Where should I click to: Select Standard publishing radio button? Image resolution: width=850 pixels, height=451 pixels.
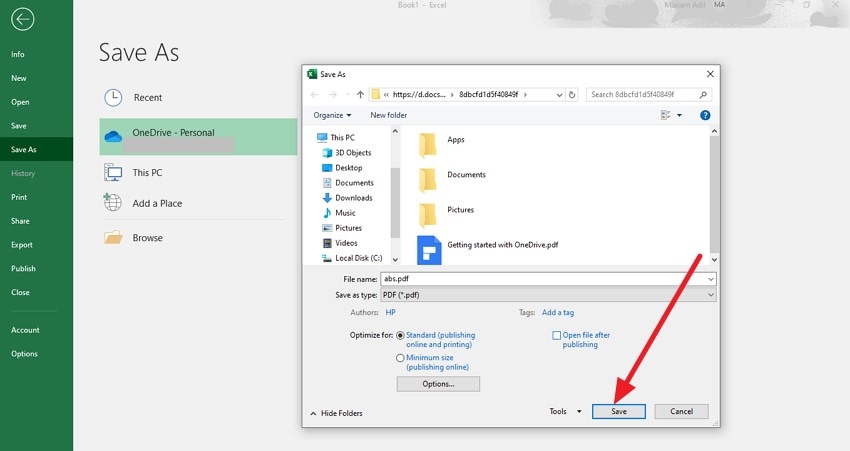click(x=400, y=336)
